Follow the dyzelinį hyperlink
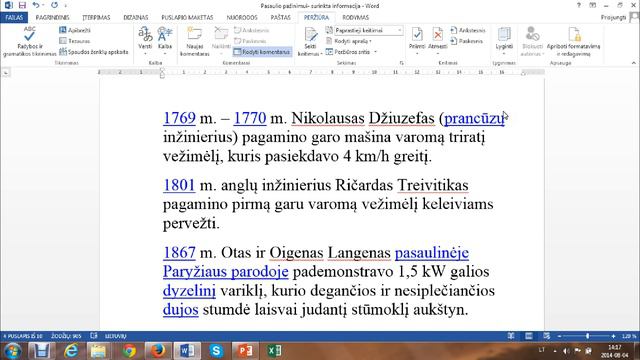This screenshot has height=360, width=640. pos(189,291)
